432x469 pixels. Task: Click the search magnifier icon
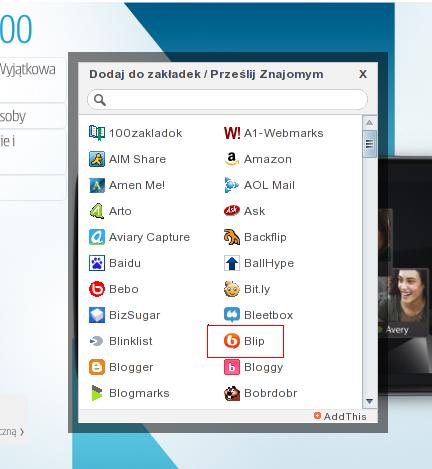100,100
